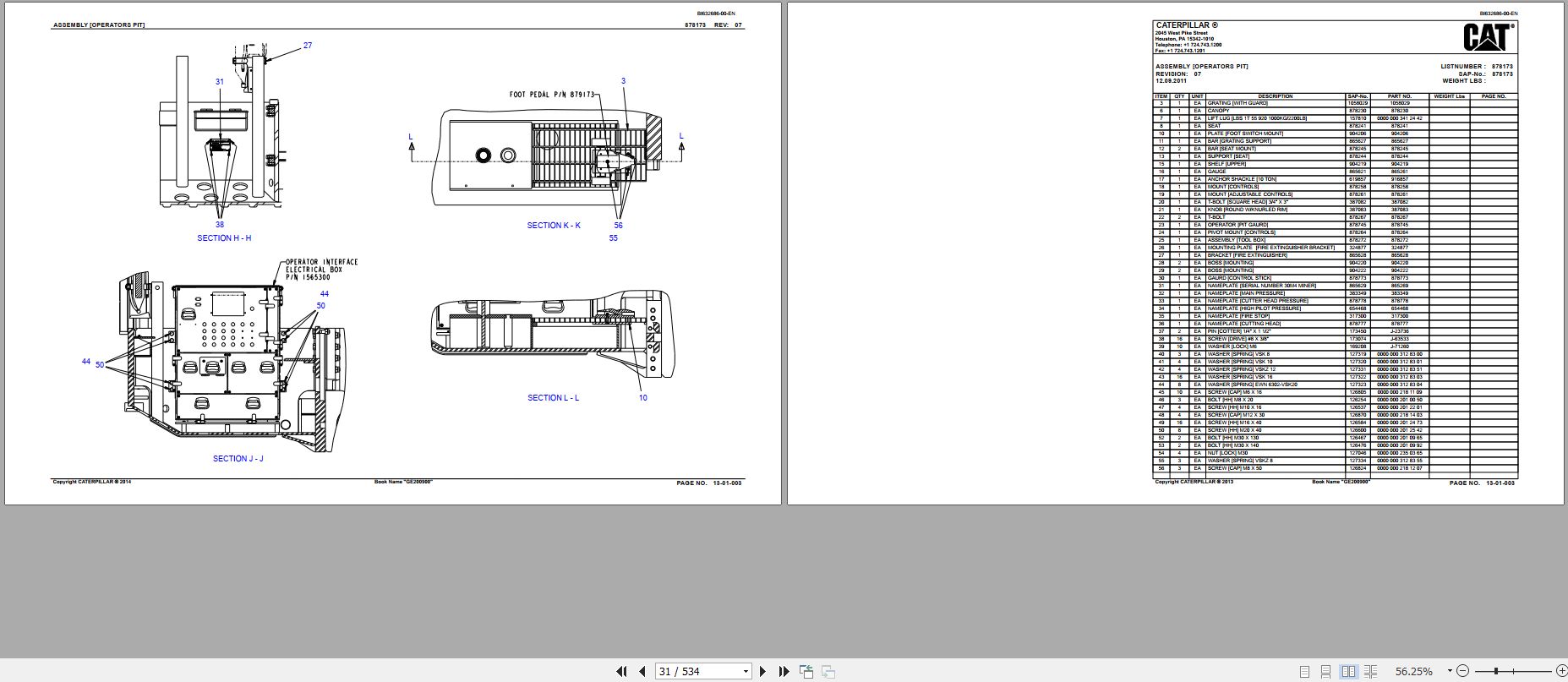Click the ASSEMBLY [TOOL BOX] row
1568x682 pixels.
point(1336,240)
